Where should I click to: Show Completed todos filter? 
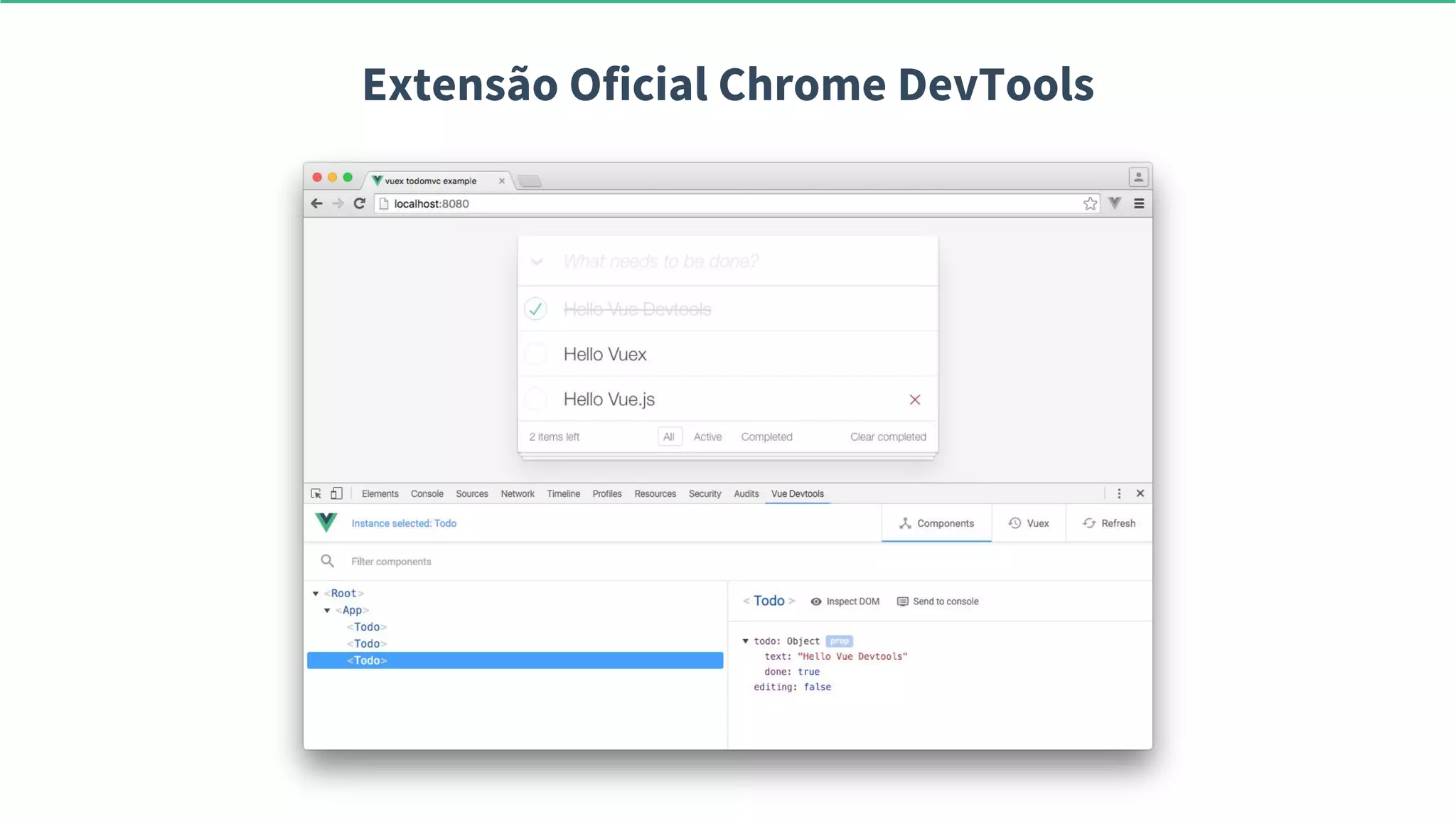(766, 437)
